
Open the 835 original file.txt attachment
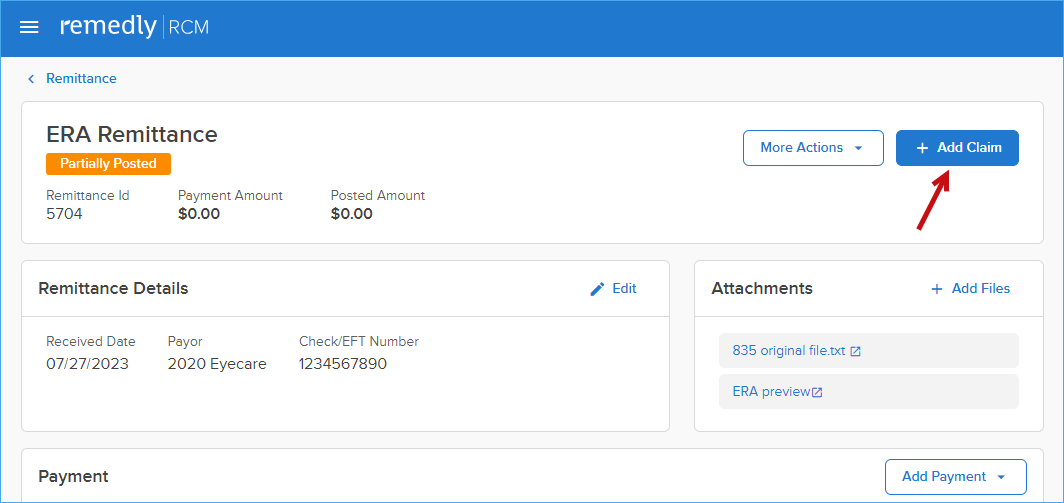click(789, 351)
